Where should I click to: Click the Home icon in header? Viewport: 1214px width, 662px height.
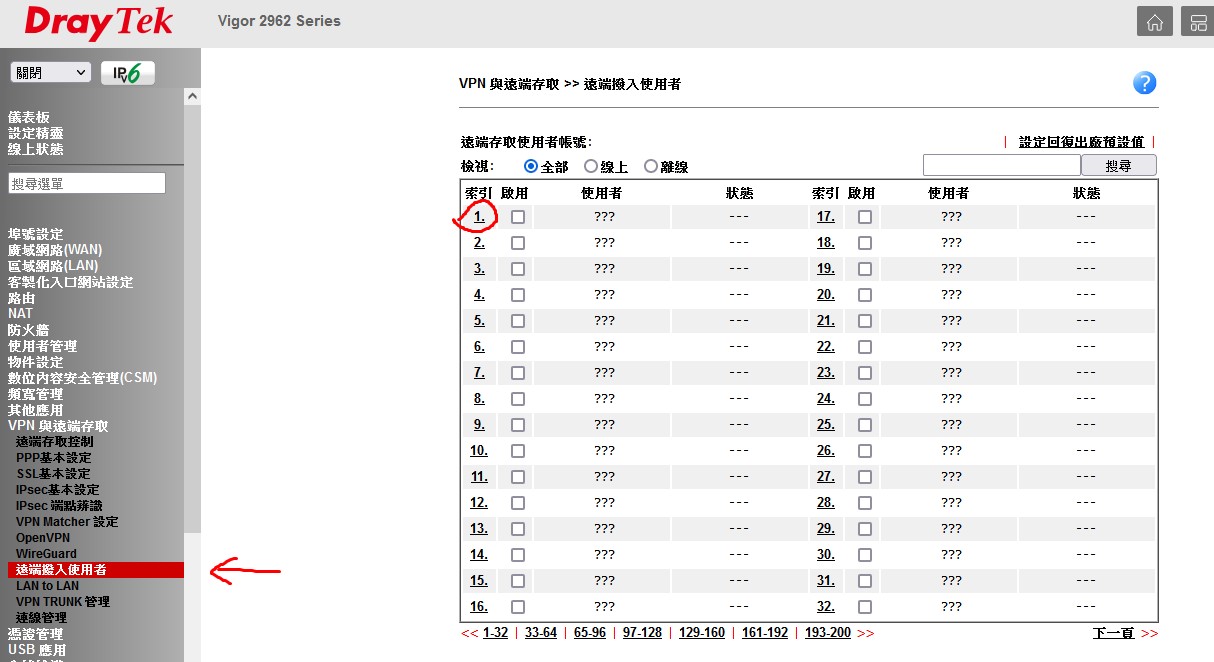click(1154, 22)
